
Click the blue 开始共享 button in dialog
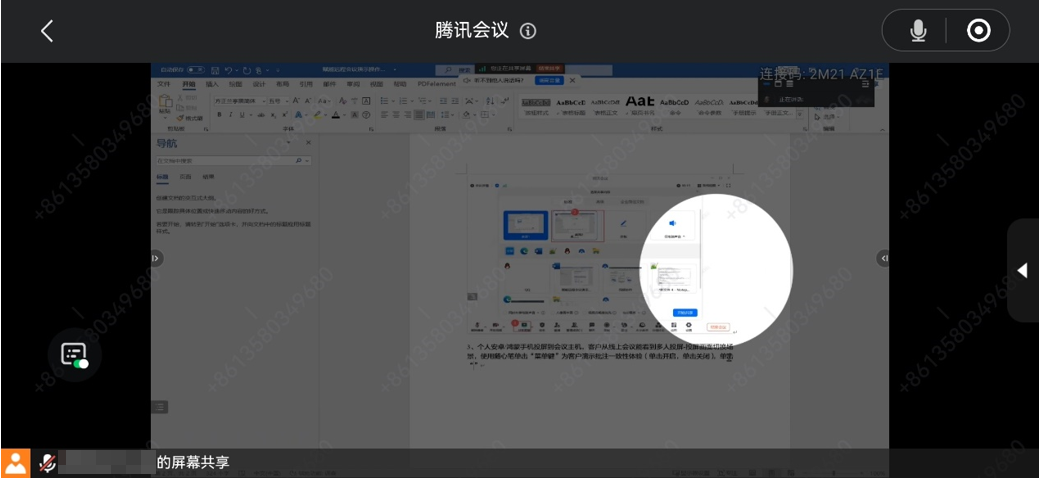click(x=685, y=313)
